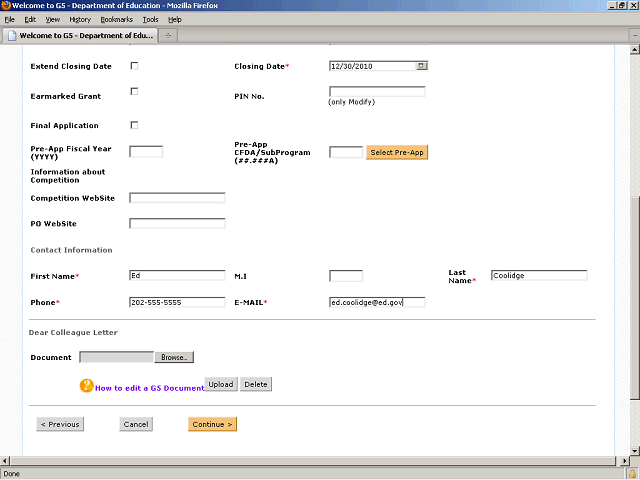
Task: Select the Welcome to G5 browser tab
Action: pos(80,36)
